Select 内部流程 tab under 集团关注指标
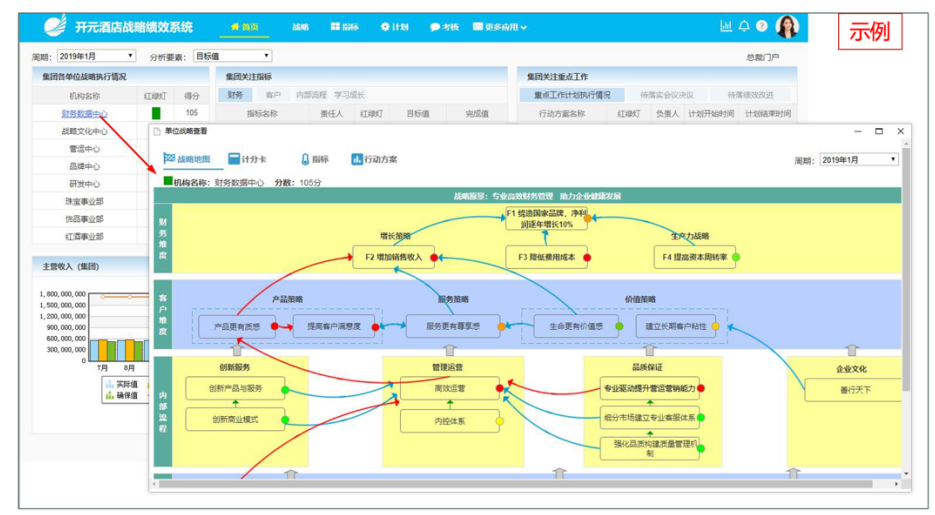Image resolution: width=935 pixels, height=515 pixels. [x=311, y=95]
